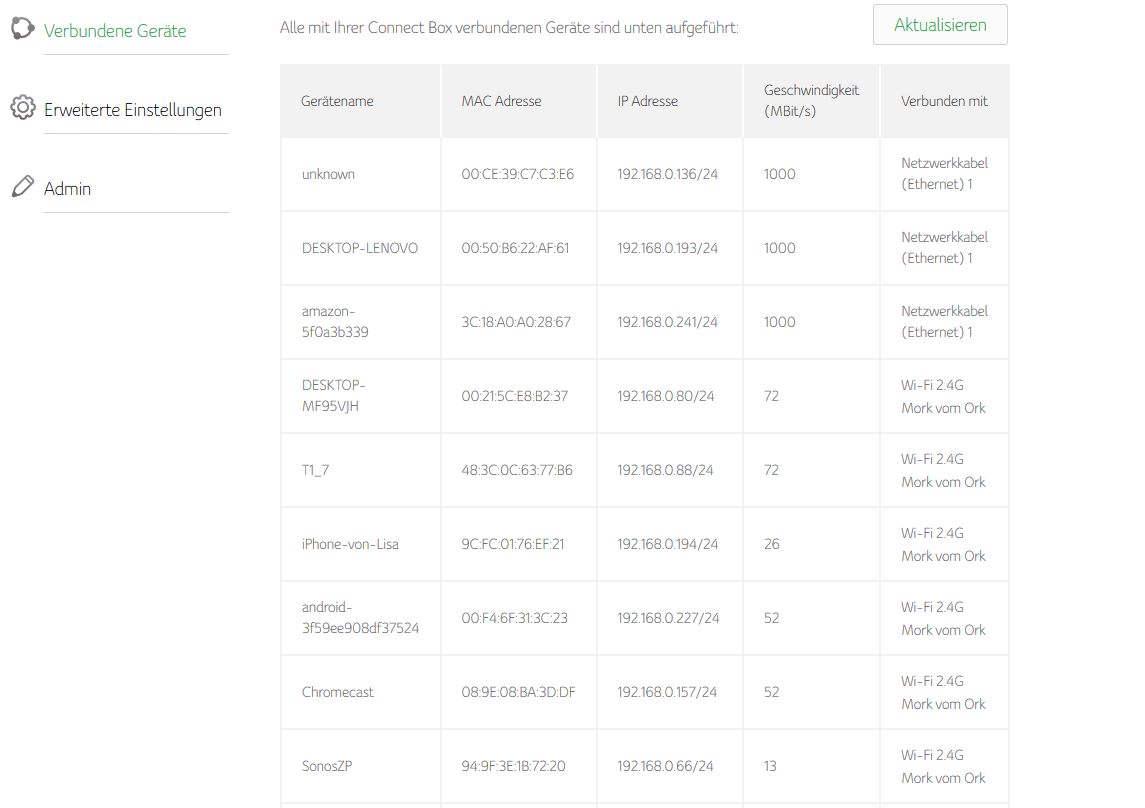Image resolution: width=1145 pixels, height=808 pixels.
Task: Select the Chromecast device name
Action: (x=338, y=692)
